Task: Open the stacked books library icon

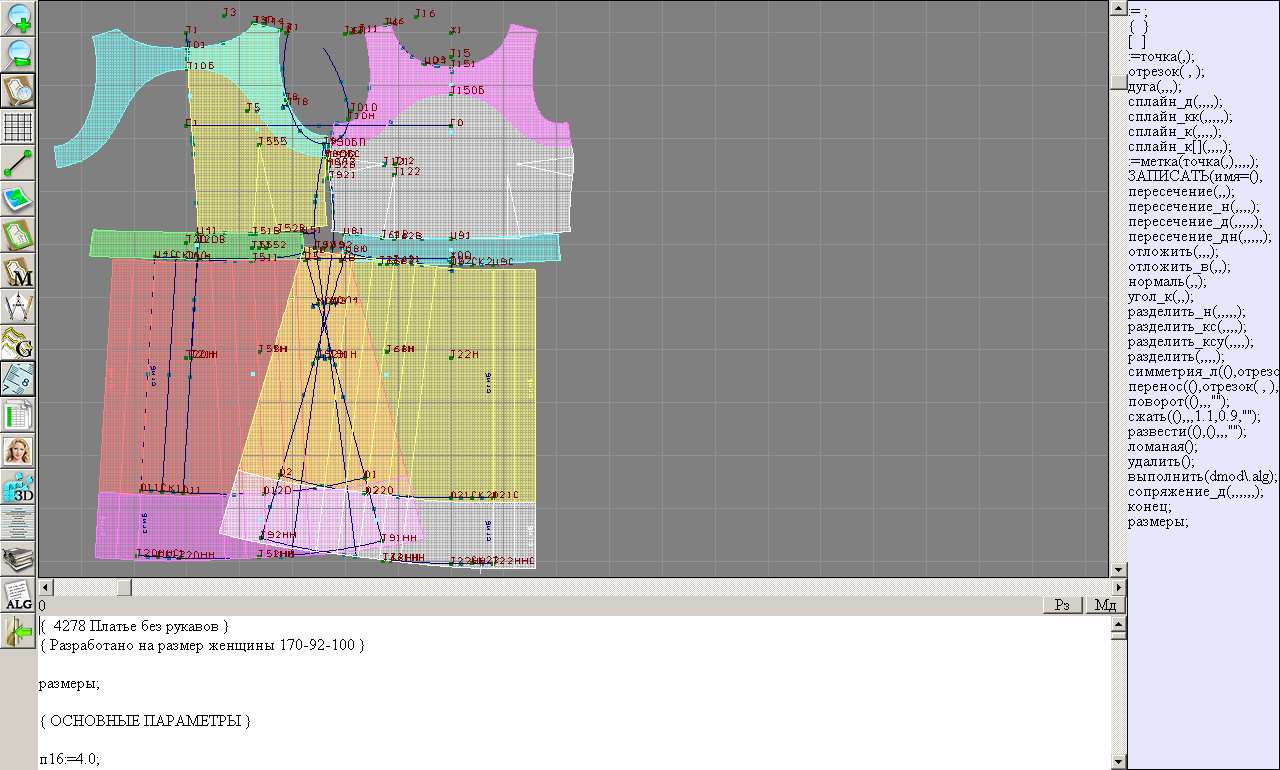Action: click(18, 558)
